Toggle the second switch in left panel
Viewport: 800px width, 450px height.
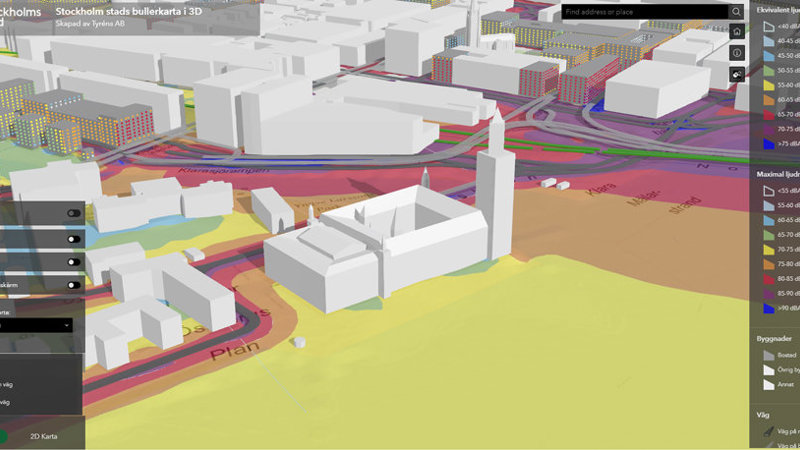pyautogui.click(x=73, y=239)
